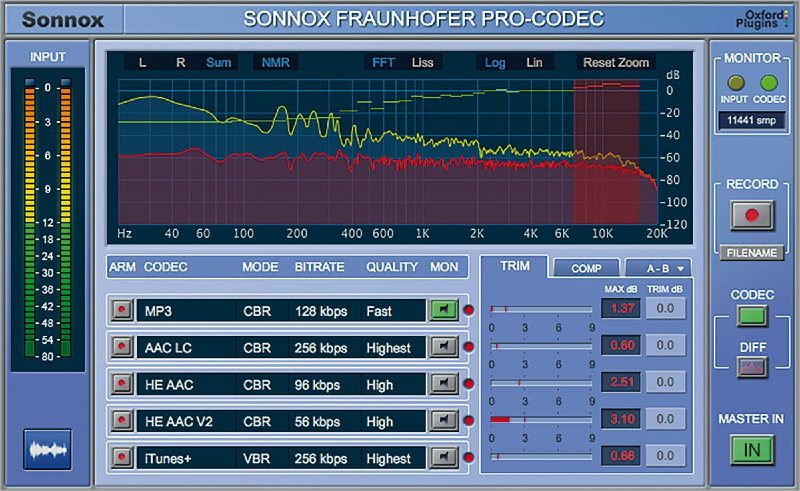Change 128 kbps bitrate of MP3

[x=323, y=310]
